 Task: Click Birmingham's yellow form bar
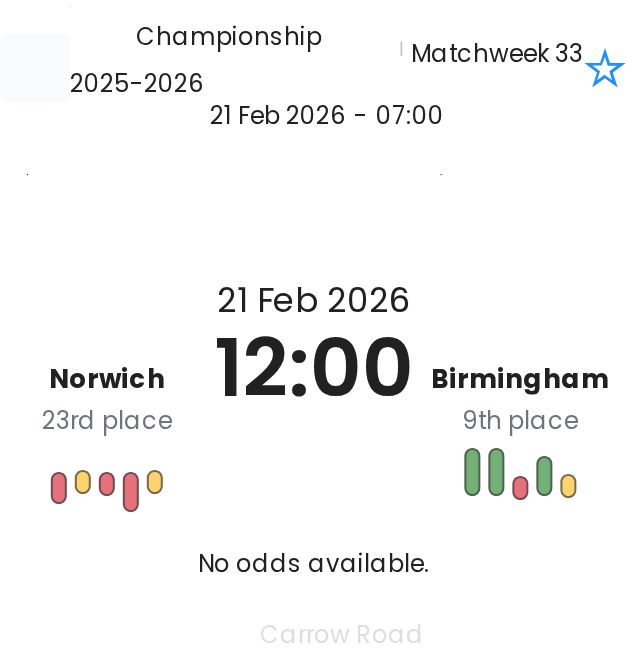568,486
